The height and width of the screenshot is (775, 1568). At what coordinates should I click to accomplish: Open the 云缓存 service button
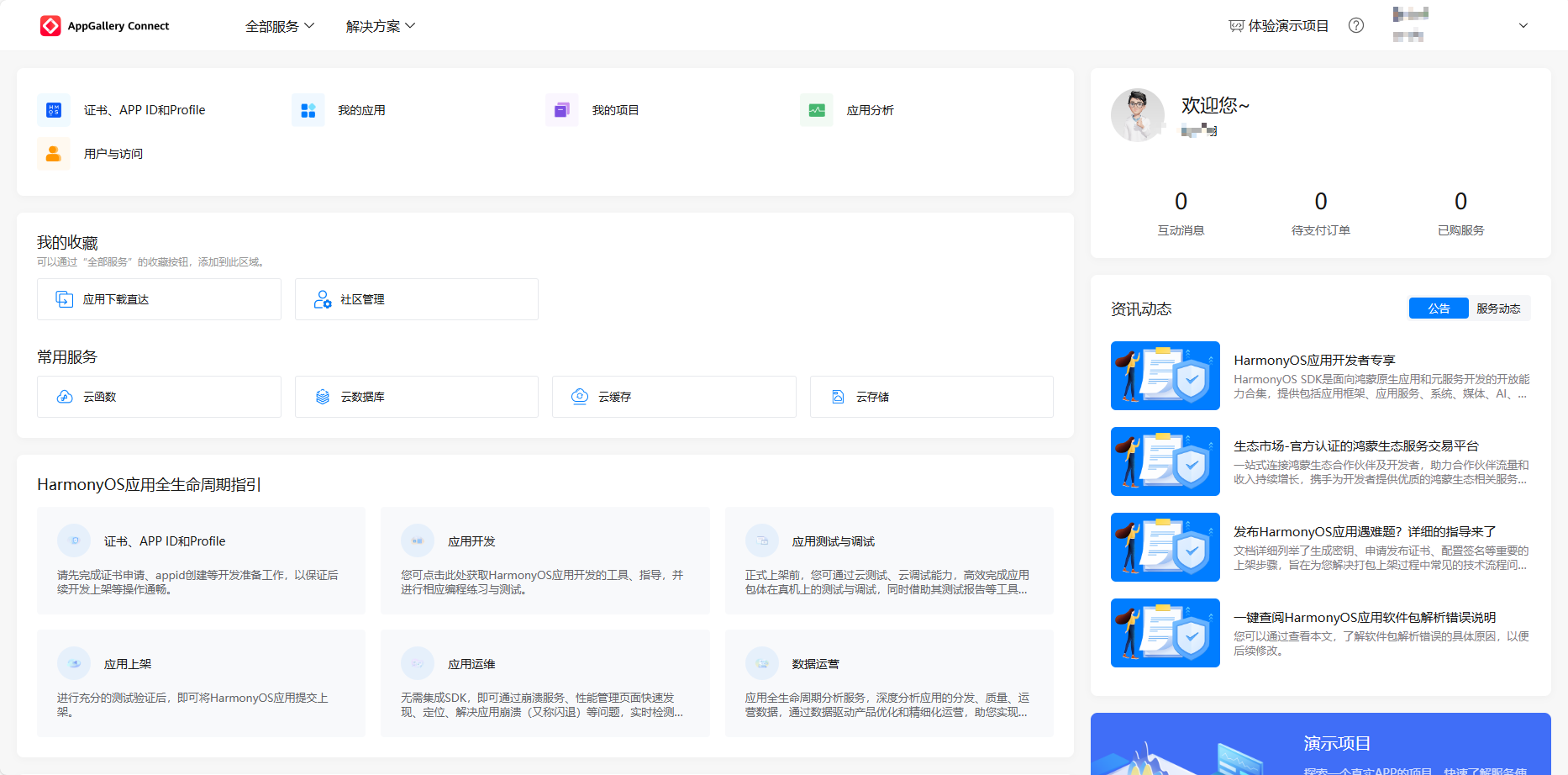pyautogui.click(x=674, y=397)
